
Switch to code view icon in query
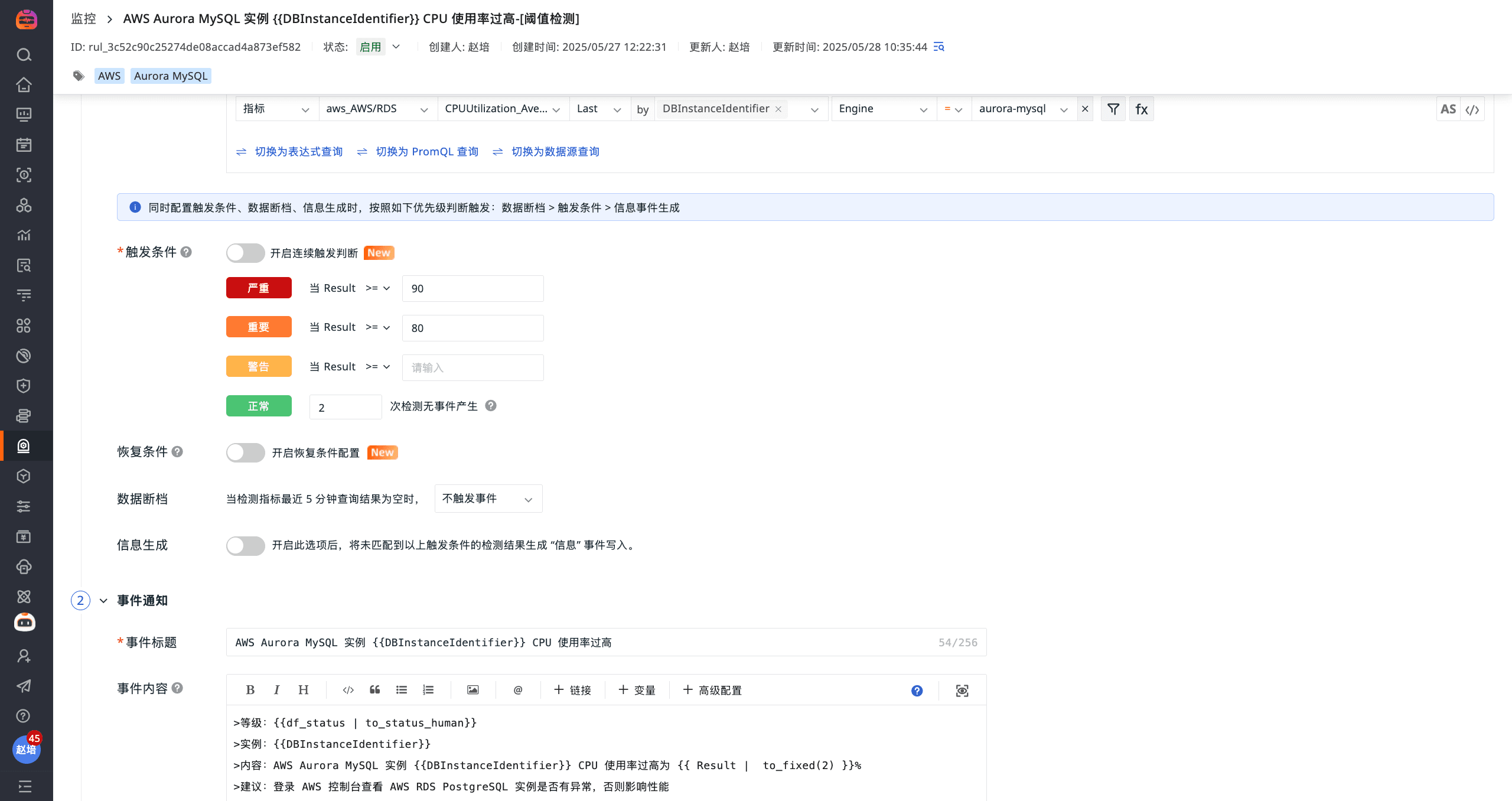click(1472, 109)
